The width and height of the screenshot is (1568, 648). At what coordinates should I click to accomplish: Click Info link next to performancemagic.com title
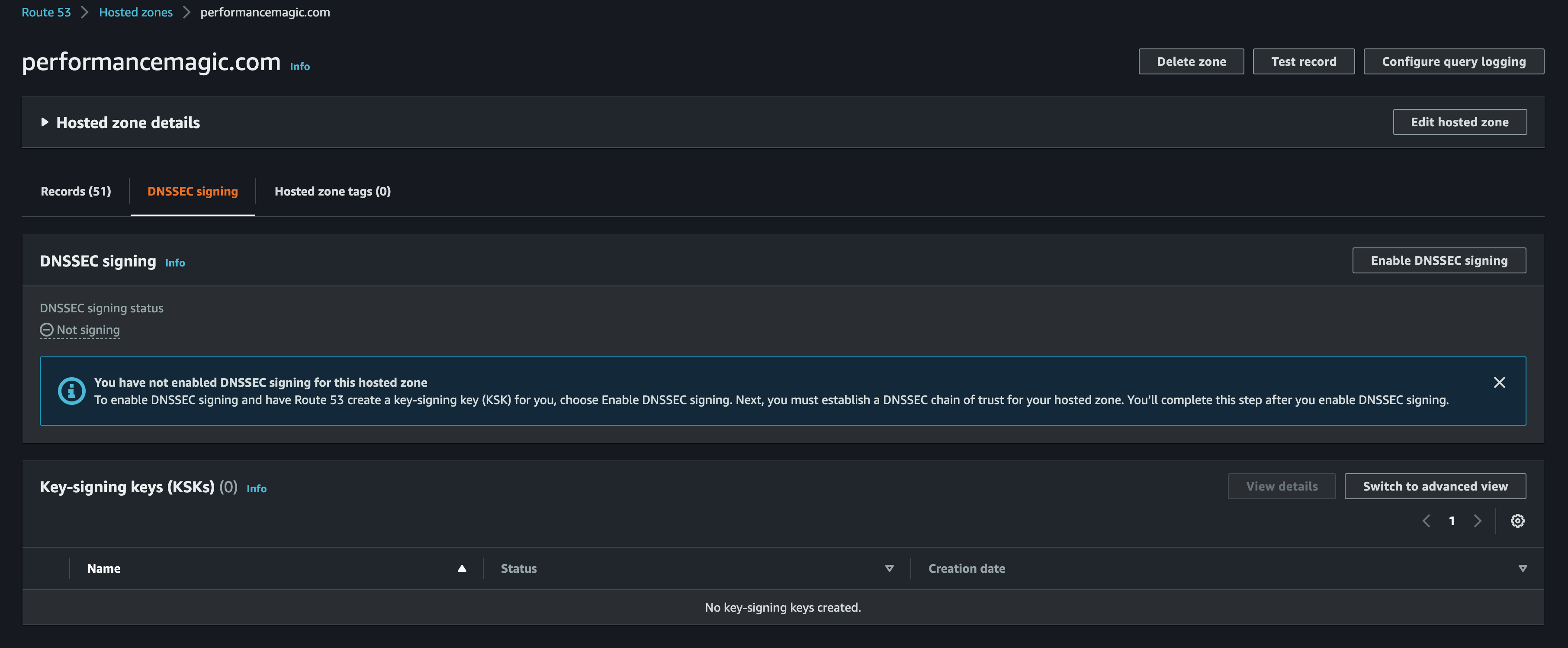point(299,66)
